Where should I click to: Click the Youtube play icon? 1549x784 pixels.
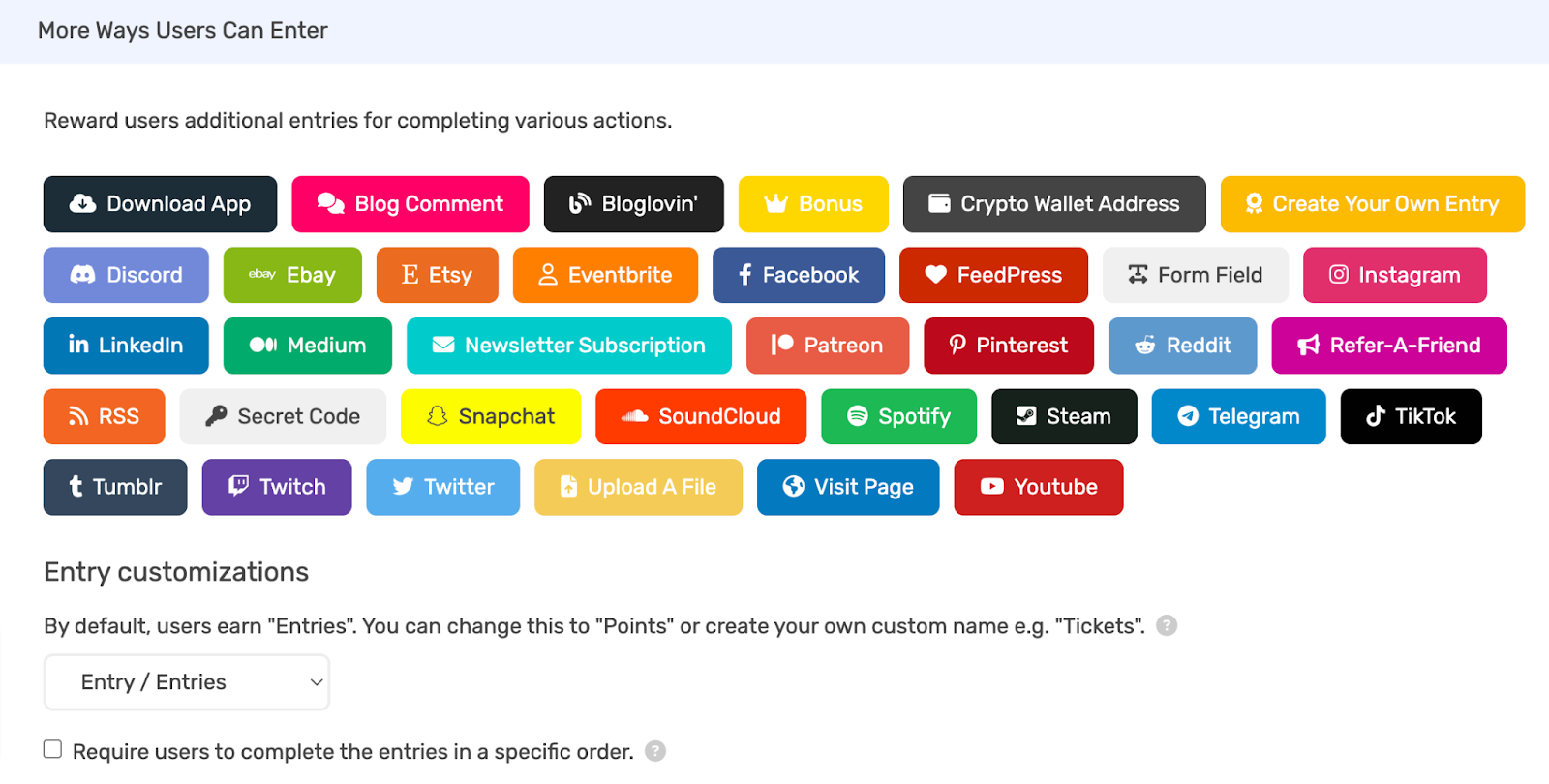[x=992, y=486]
